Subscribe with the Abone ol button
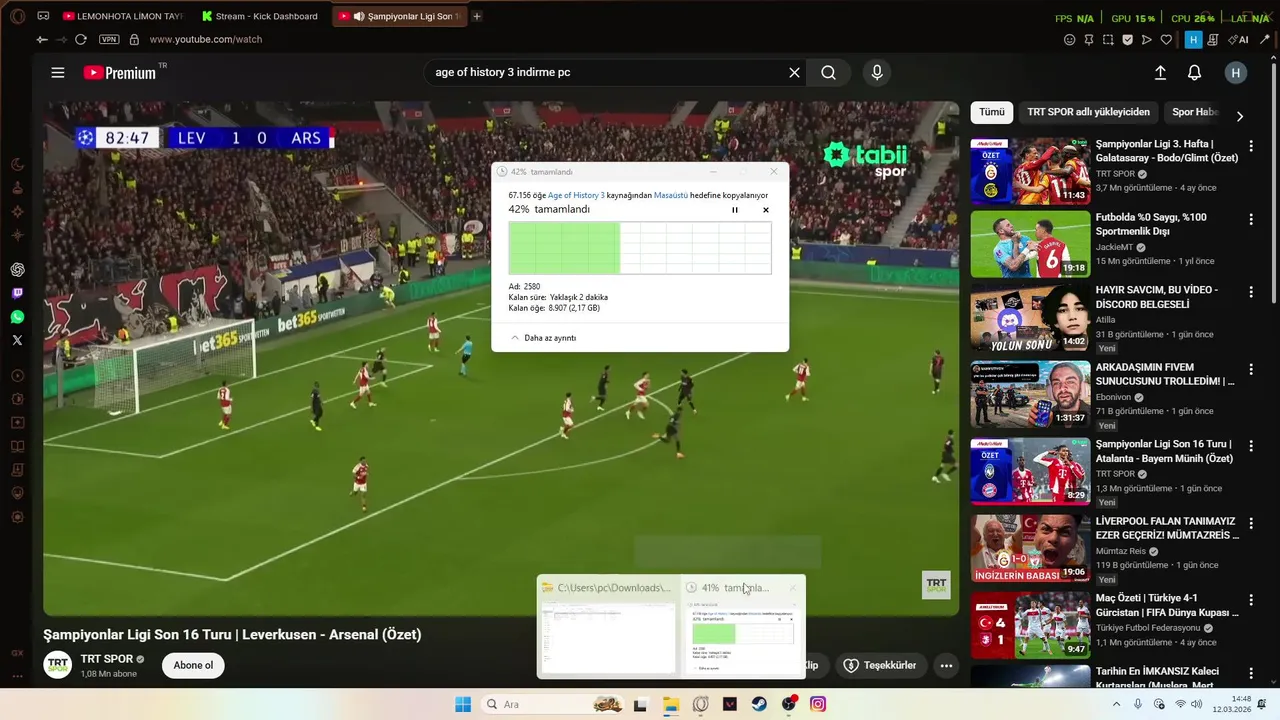Screen dimensions: 1280x720 pyautogui.click(x=193, y=665)
